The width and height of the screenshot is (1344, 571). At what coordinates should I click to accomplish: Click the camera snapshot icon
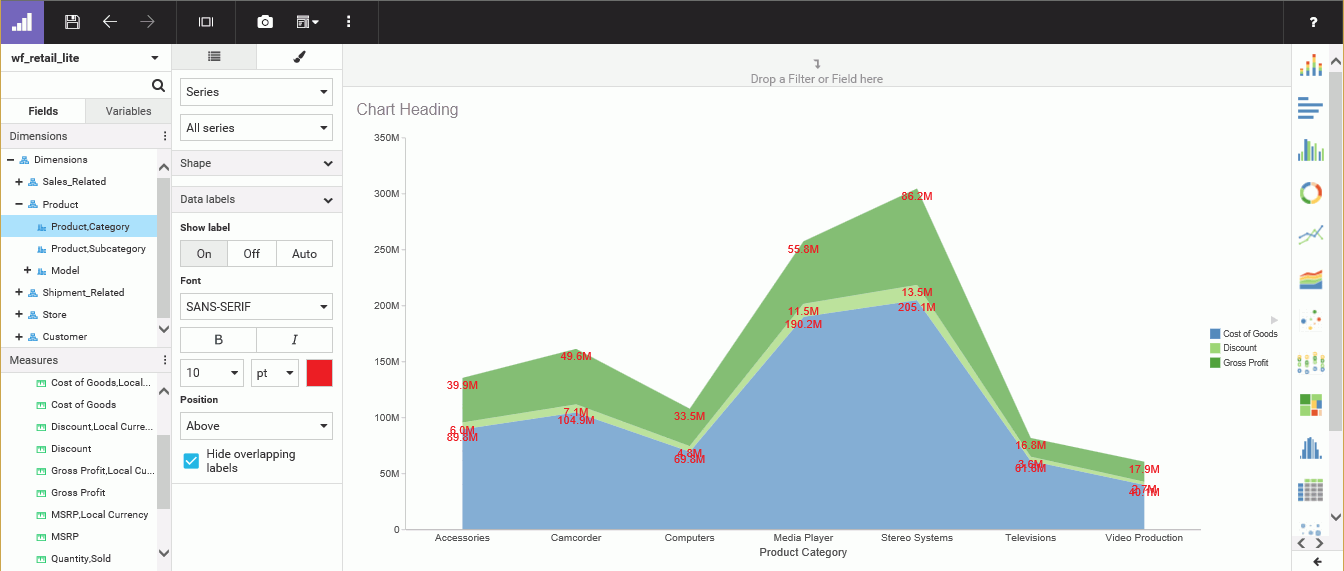[265, 21]
